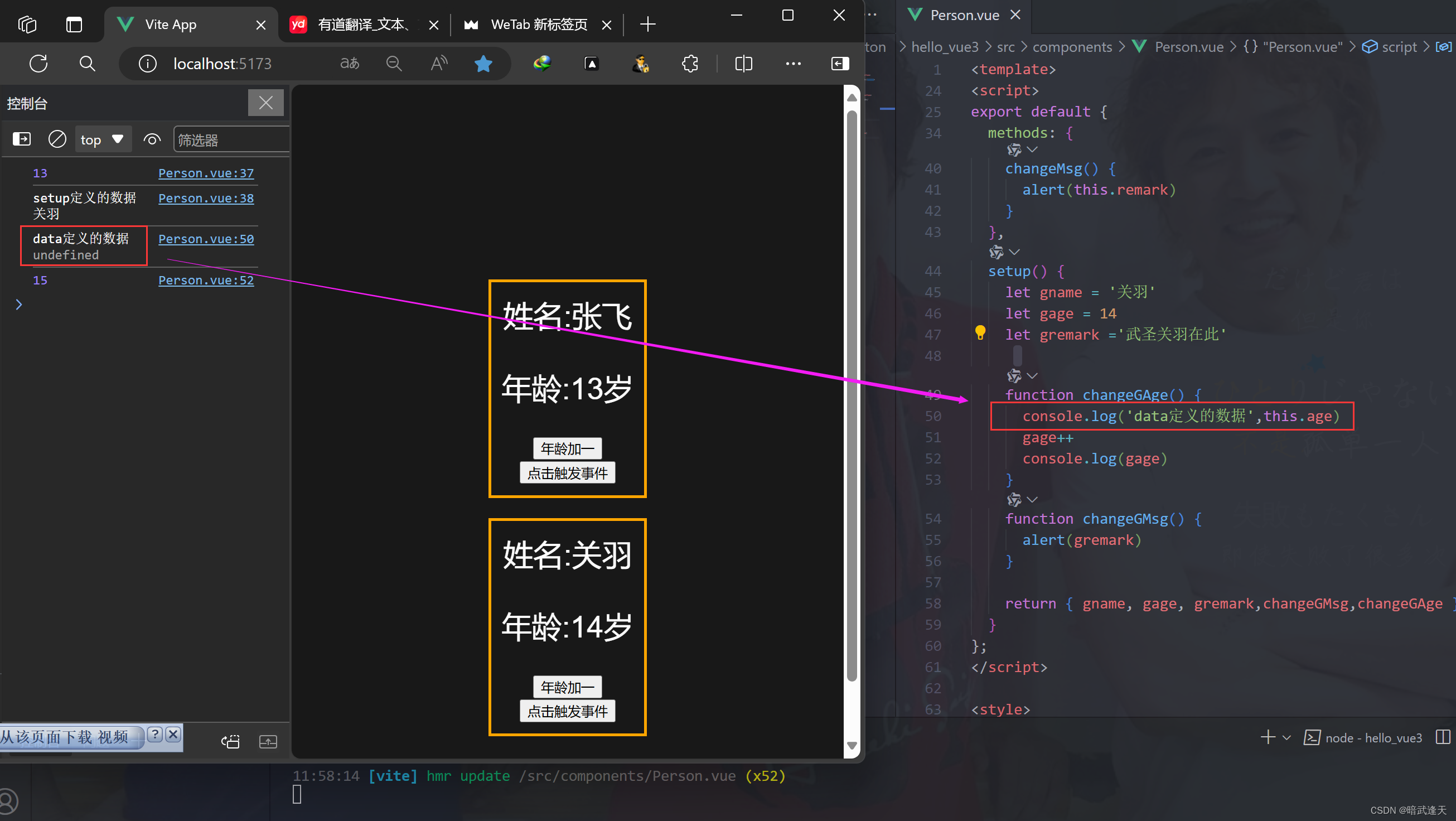Image resolution: width=1456 pixels, height=821 pixels.
Task: Click 点击触发事件 button in 张飞 card
Action: point(568,473)
